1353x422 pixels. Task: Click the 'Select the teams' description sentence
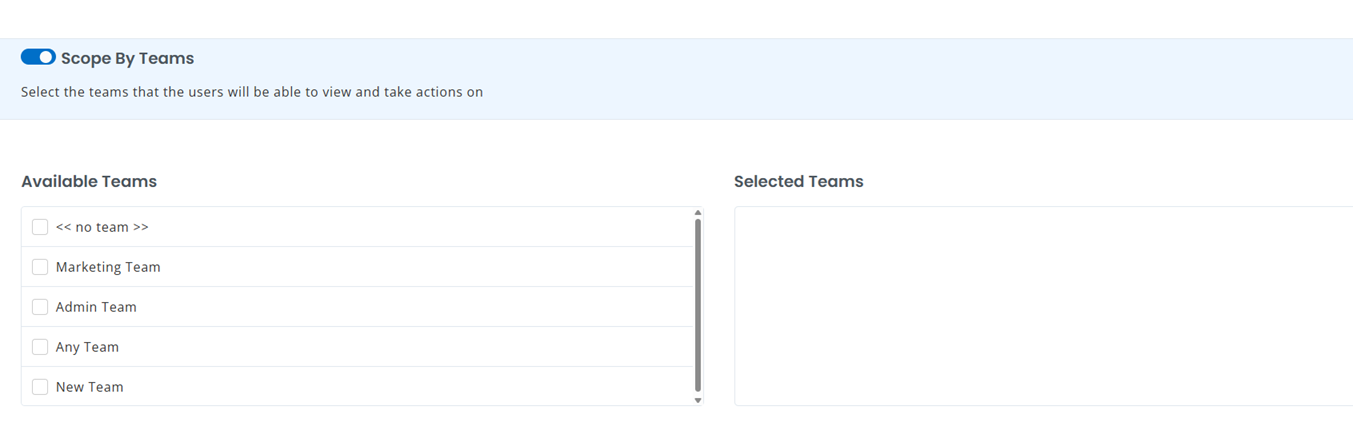pyautogui.click(x=252, y=92)
